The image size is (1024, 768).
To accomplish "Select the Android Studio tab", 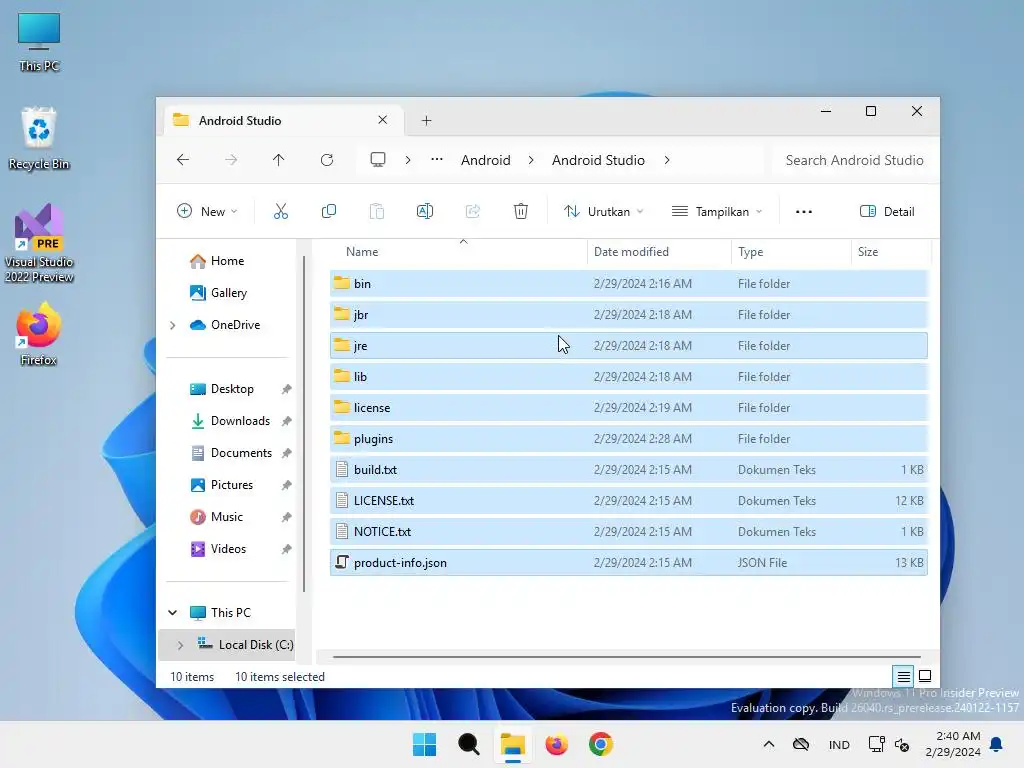I will point(281,120).
